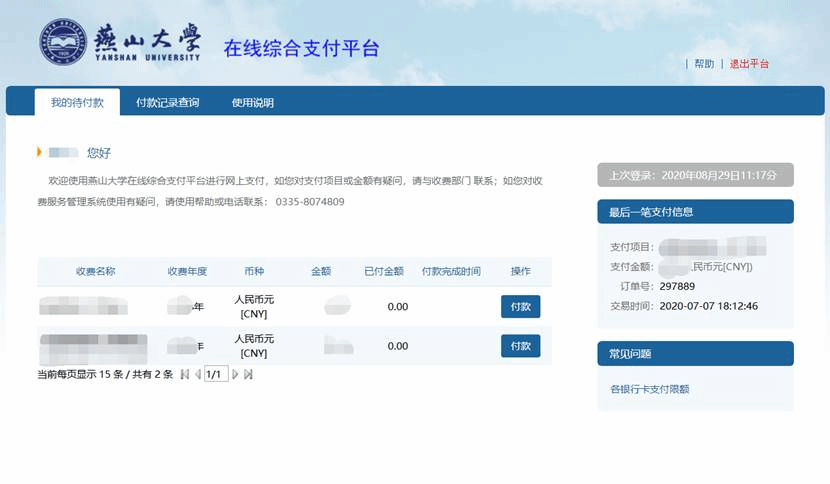The height and width of the screenshot is (484, 830).
Task: Click the 最后一笔支付信息 panel header
Action: [694, 211]
